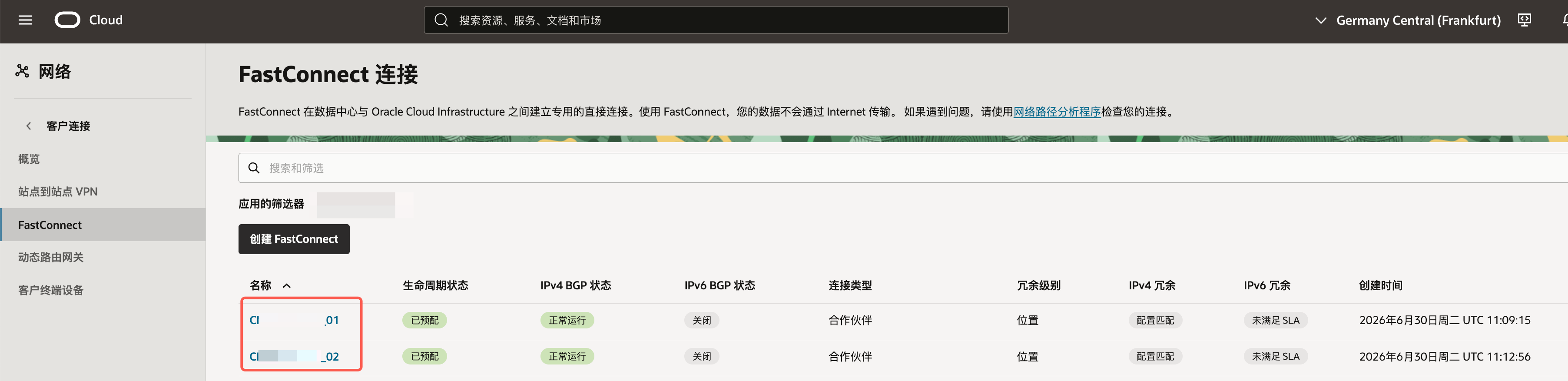Screen dimensions: 1568x381
Task: Click 已预配 badge in the 01 row
Action: click(425, 320)
